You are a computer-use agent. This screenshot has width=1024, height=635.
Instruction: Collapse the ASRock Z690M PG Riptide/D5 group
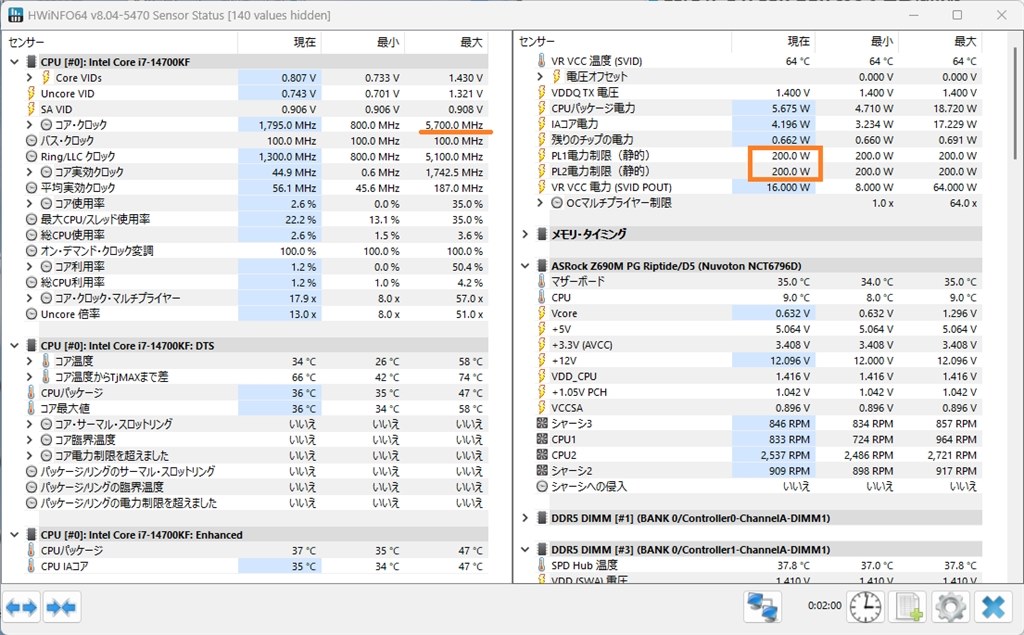(x=525, y=266)
